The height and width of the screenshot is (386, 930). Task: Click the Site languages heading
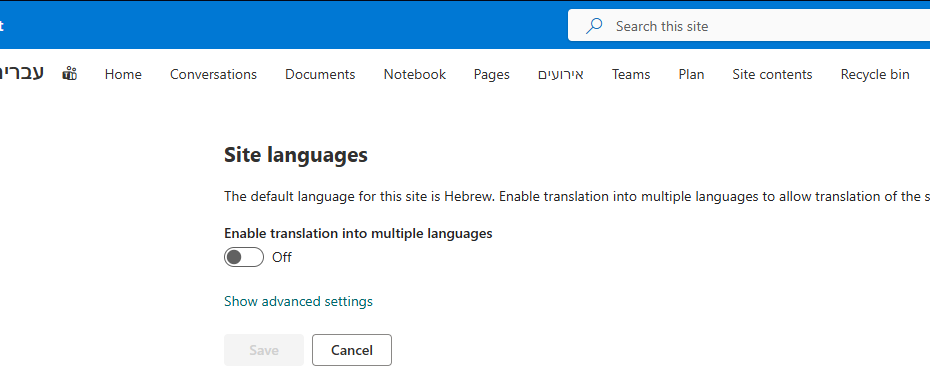pos(296,155)
